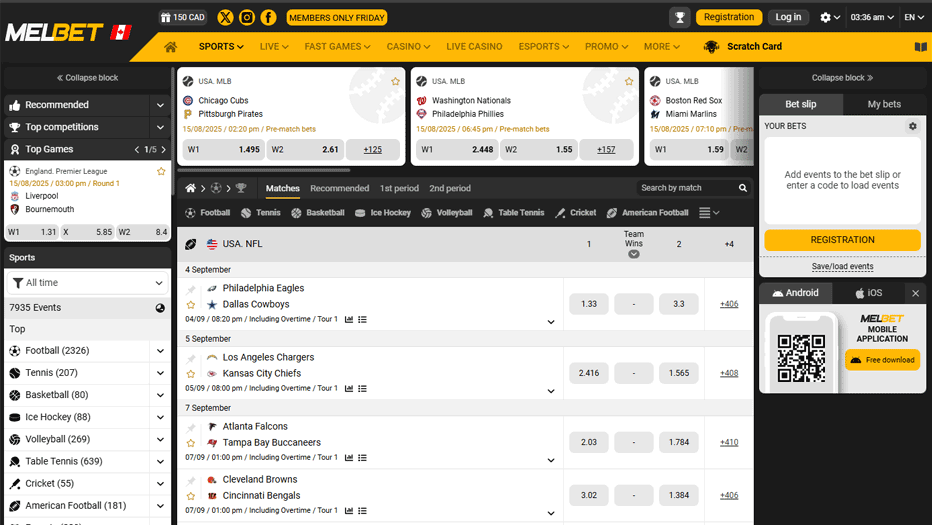Open the Facebook social icon
932x525 pixels.
[268, 17]
